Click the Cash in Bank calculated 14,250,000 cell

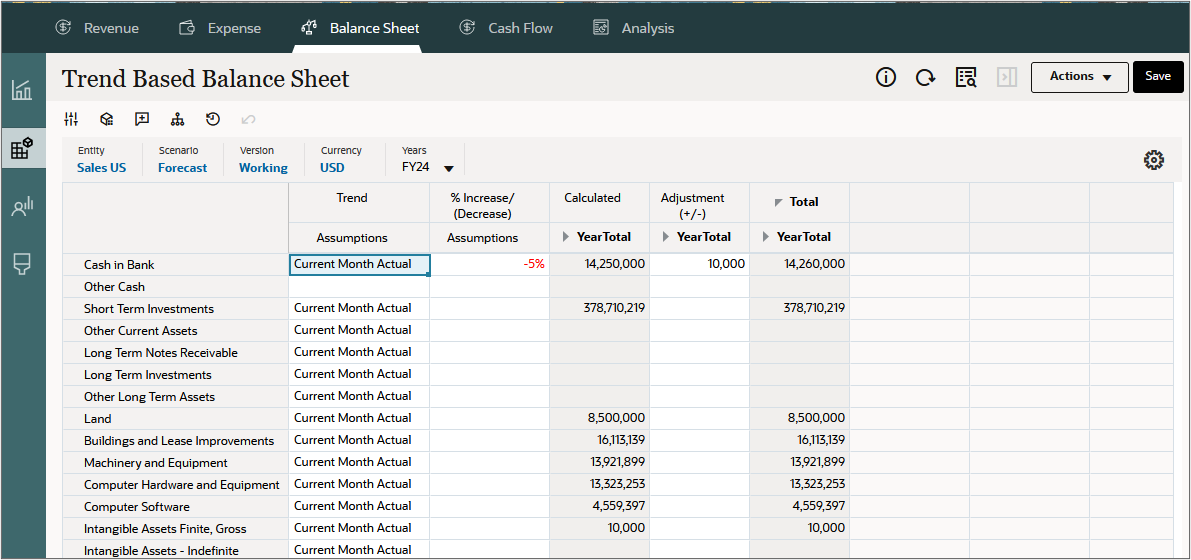pos(600,264)
